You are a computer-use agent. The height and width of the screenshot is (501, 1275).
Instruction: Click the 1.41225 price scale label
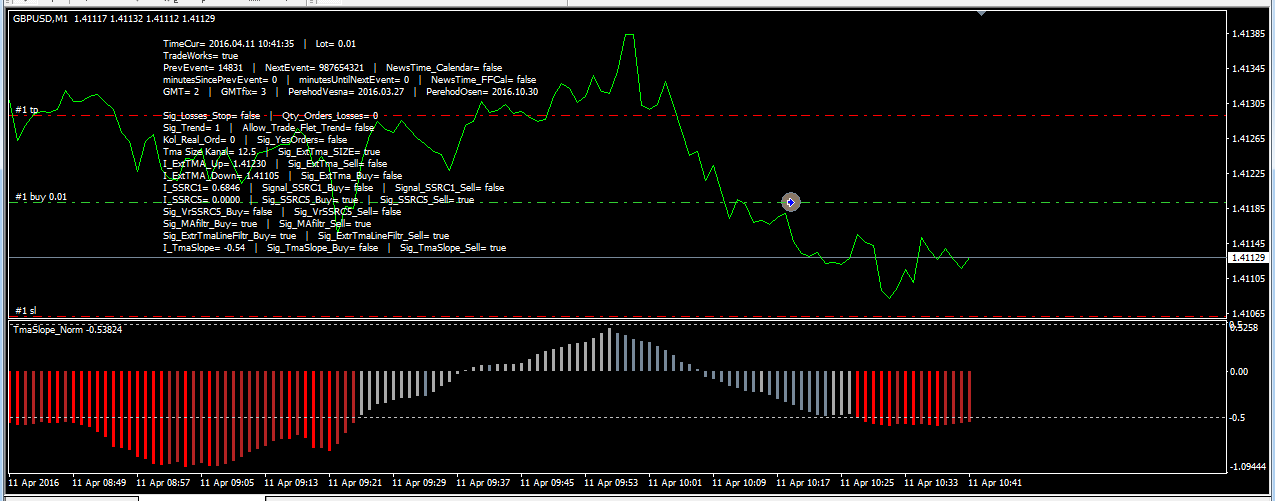(1246, 173)
